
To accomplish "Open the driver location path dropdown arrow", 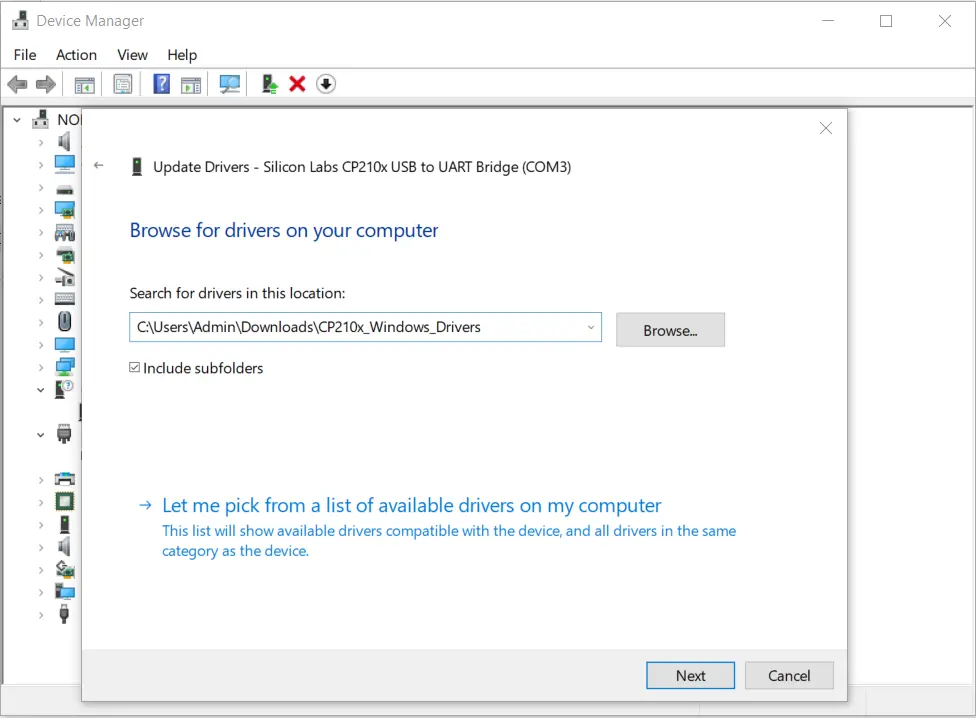I will pos(591,327).
